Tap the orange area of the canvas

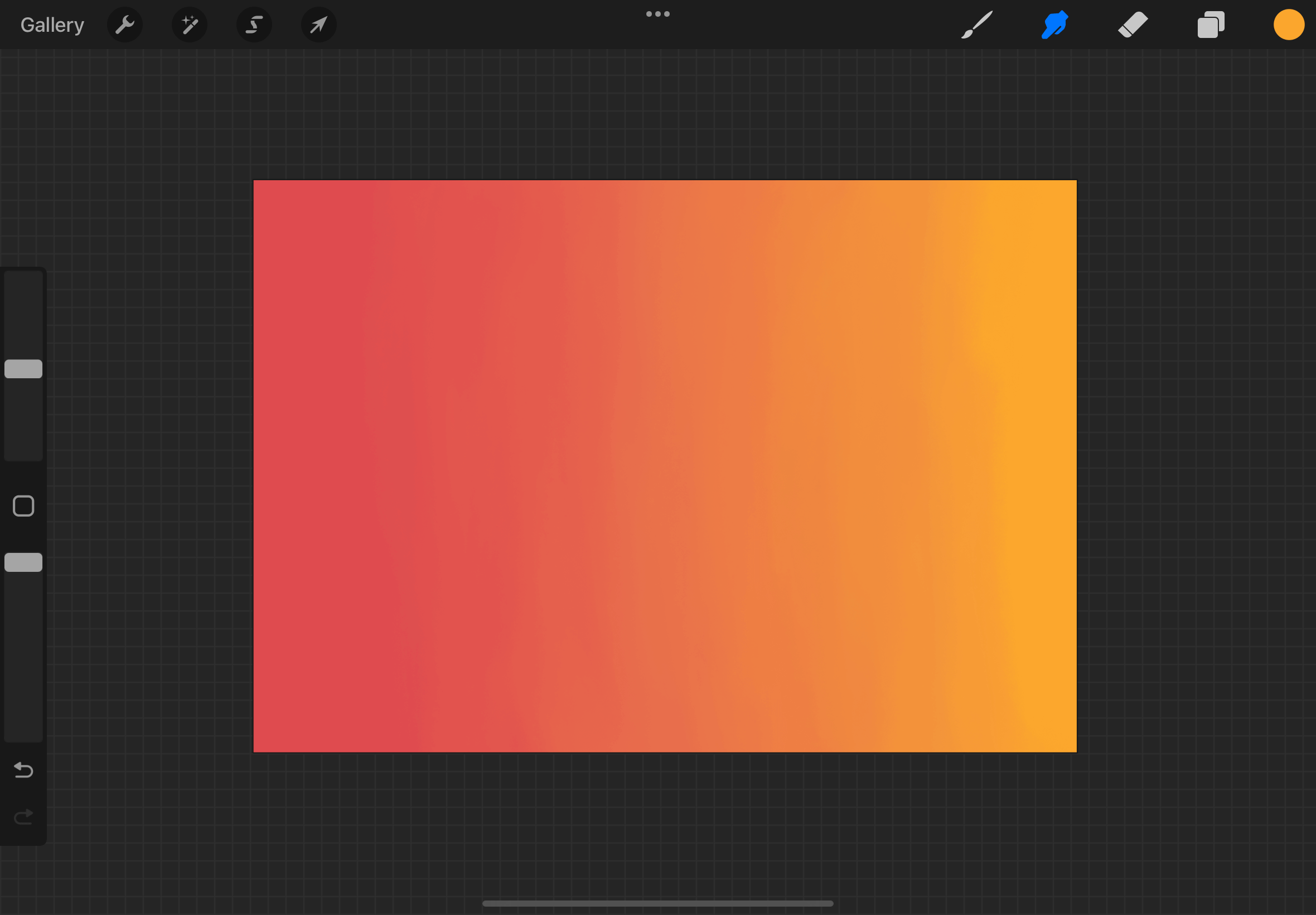click(1031, 459)
